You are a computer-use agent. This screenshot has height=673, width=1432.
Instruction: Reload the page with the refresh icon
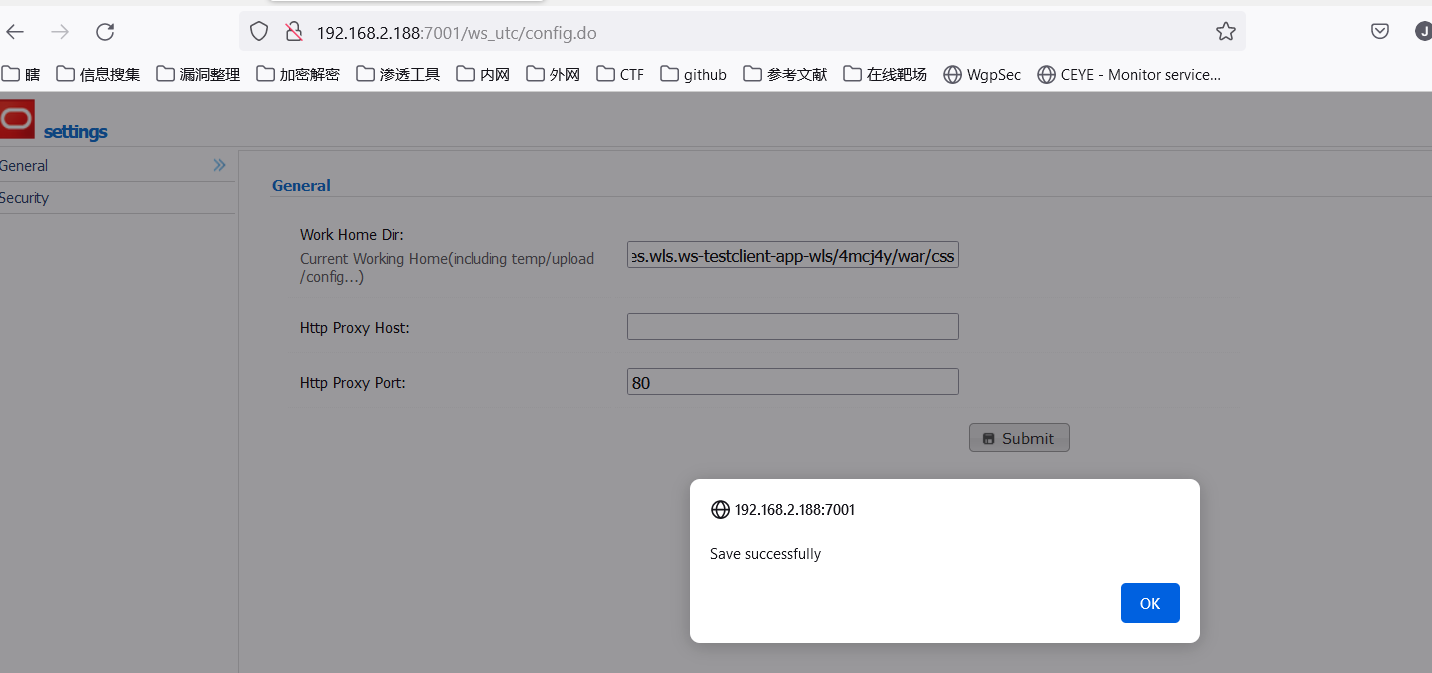105,32
